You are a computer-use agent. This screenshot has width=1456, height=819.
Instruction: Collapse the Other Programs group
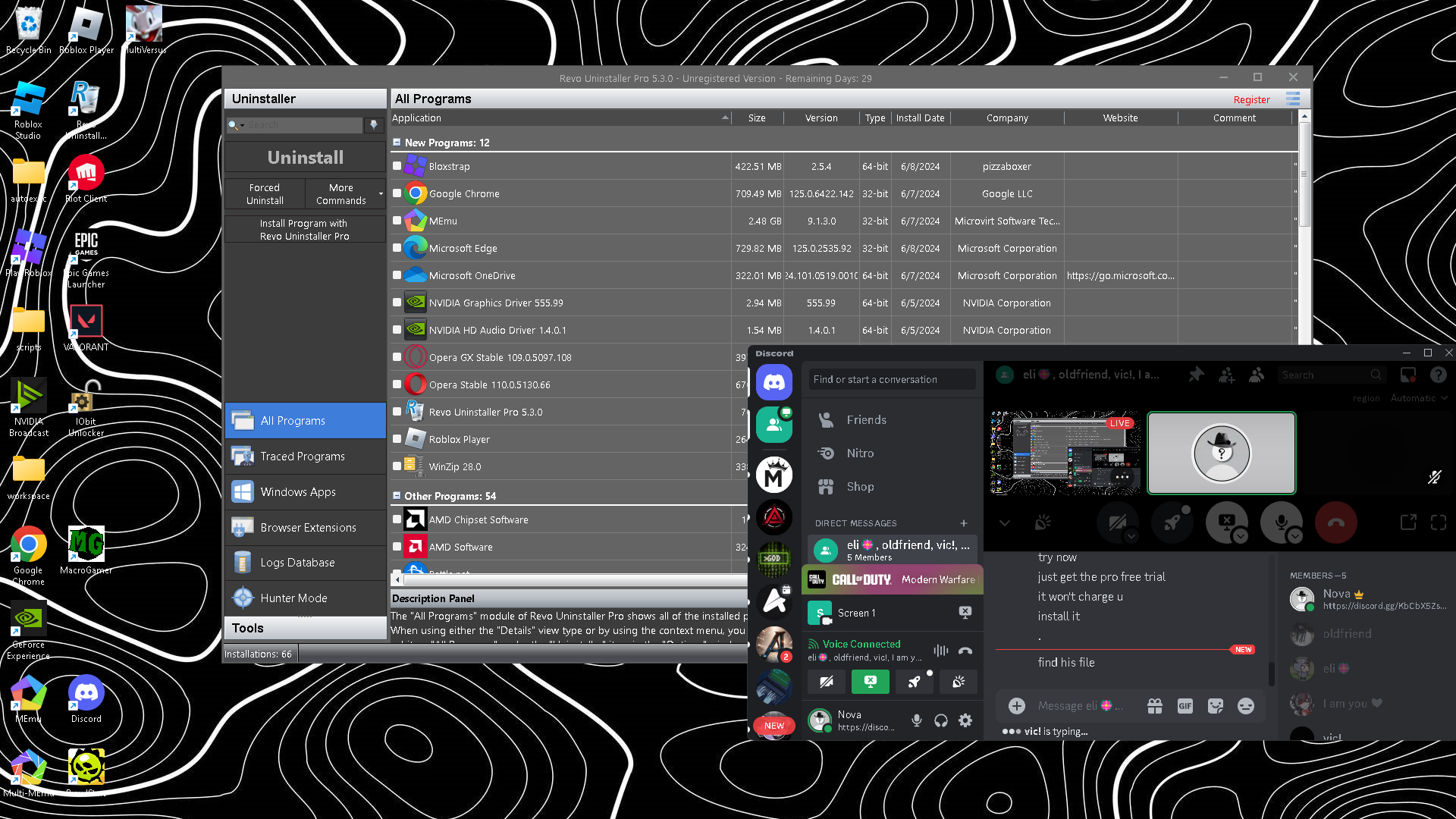[396, 496]
